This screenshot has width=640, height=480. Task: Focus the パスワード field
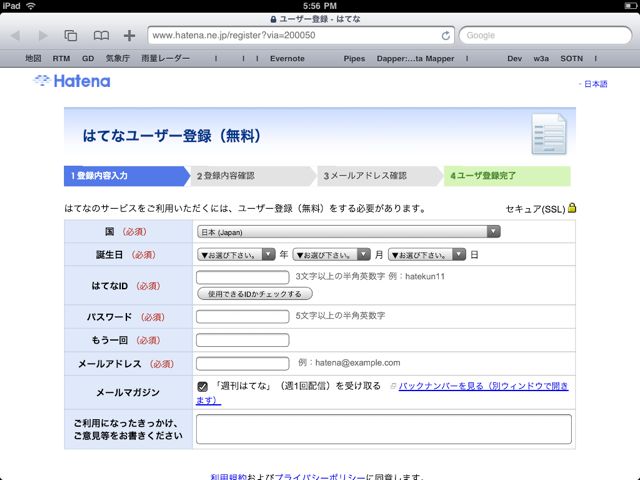click(242, 316)
